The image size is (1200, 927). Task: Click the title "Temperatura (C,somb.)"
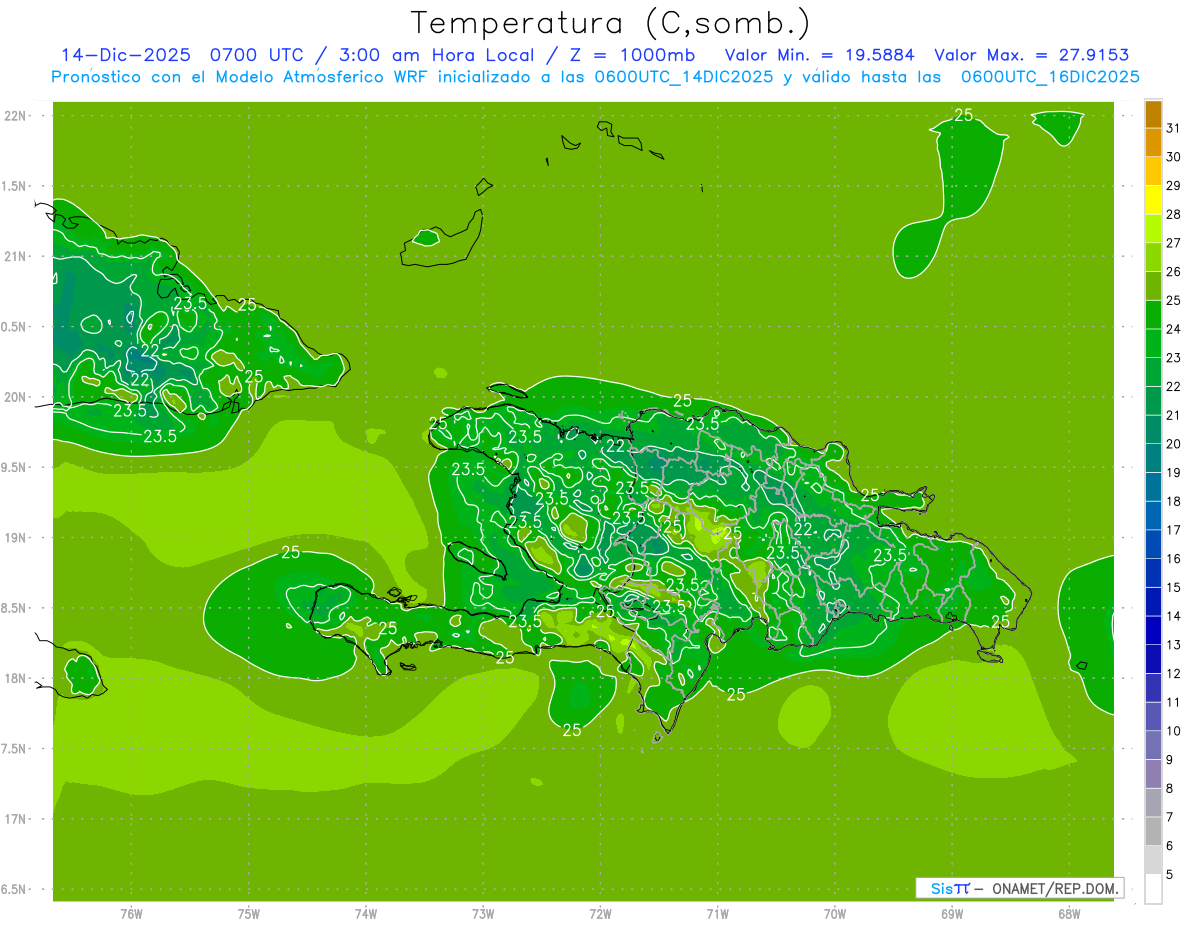click(611, 23)
